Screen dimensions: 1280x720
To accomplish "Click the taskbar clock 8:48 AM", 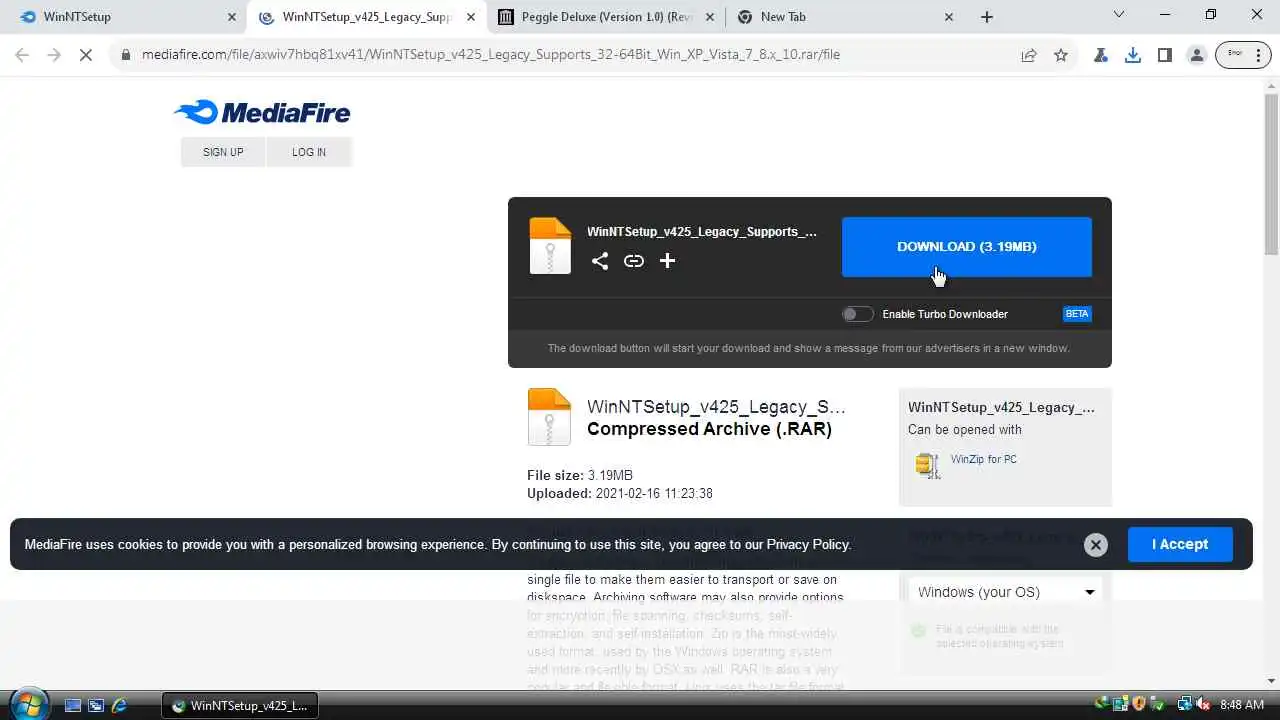I will (1242, 705).
